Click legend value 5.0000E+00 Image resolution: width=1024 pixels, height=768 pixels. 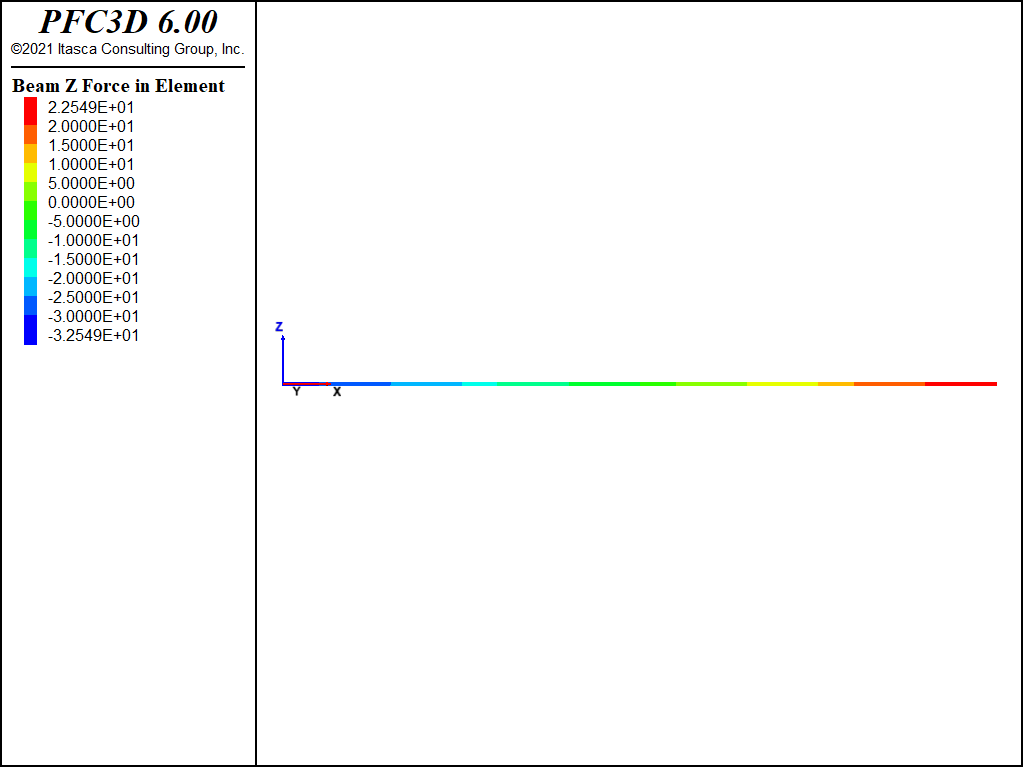coord(91,183)
